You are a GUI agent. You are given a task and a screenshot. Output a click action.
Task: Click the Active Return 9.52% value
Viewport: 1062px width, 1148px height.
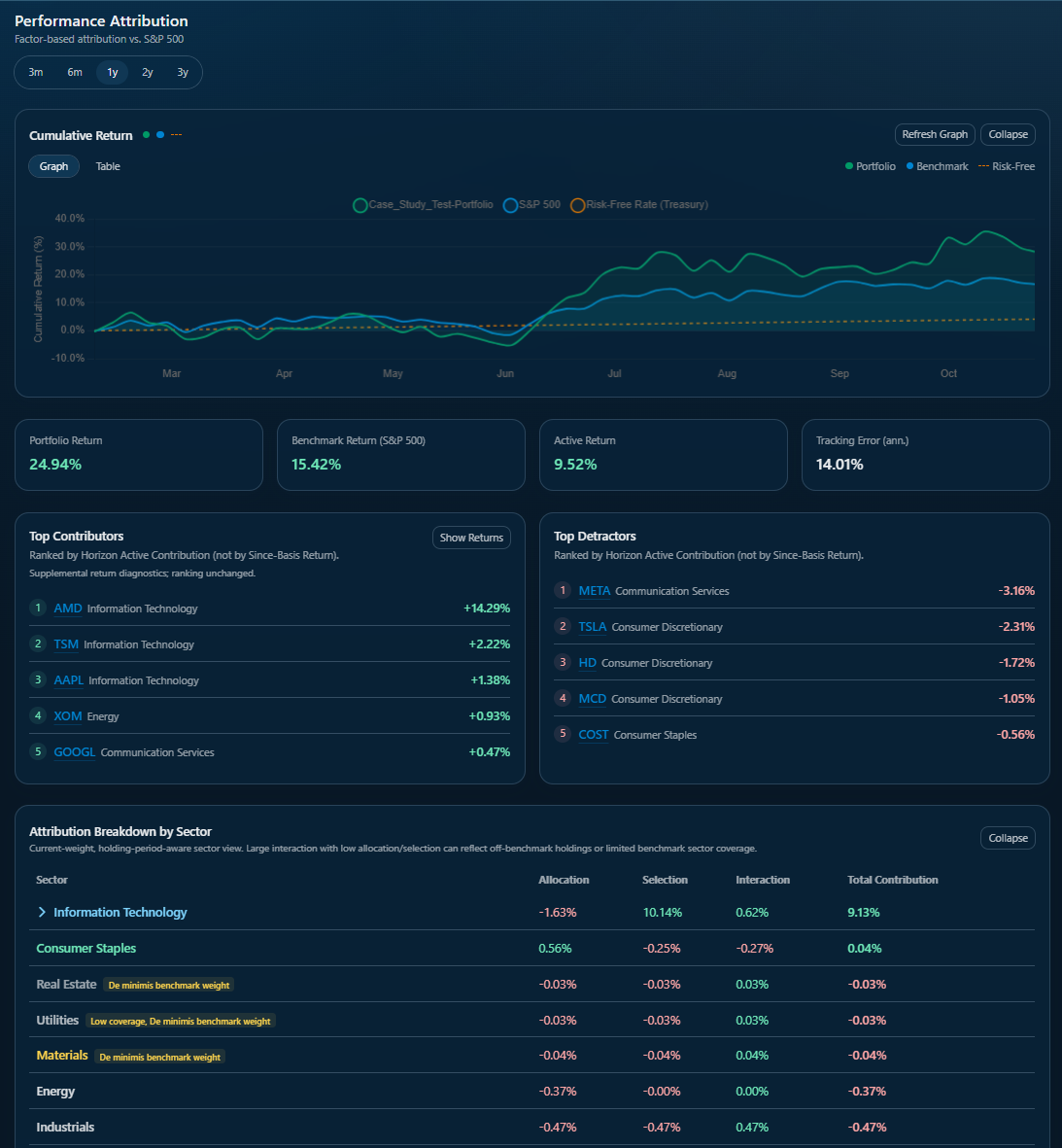575,465
